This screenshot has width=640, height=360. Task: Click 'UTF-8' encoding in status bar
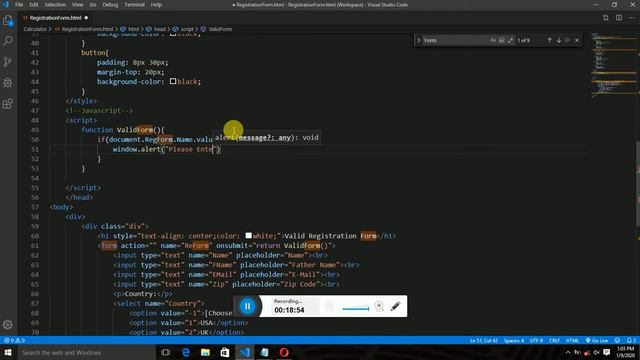(536, 340)
